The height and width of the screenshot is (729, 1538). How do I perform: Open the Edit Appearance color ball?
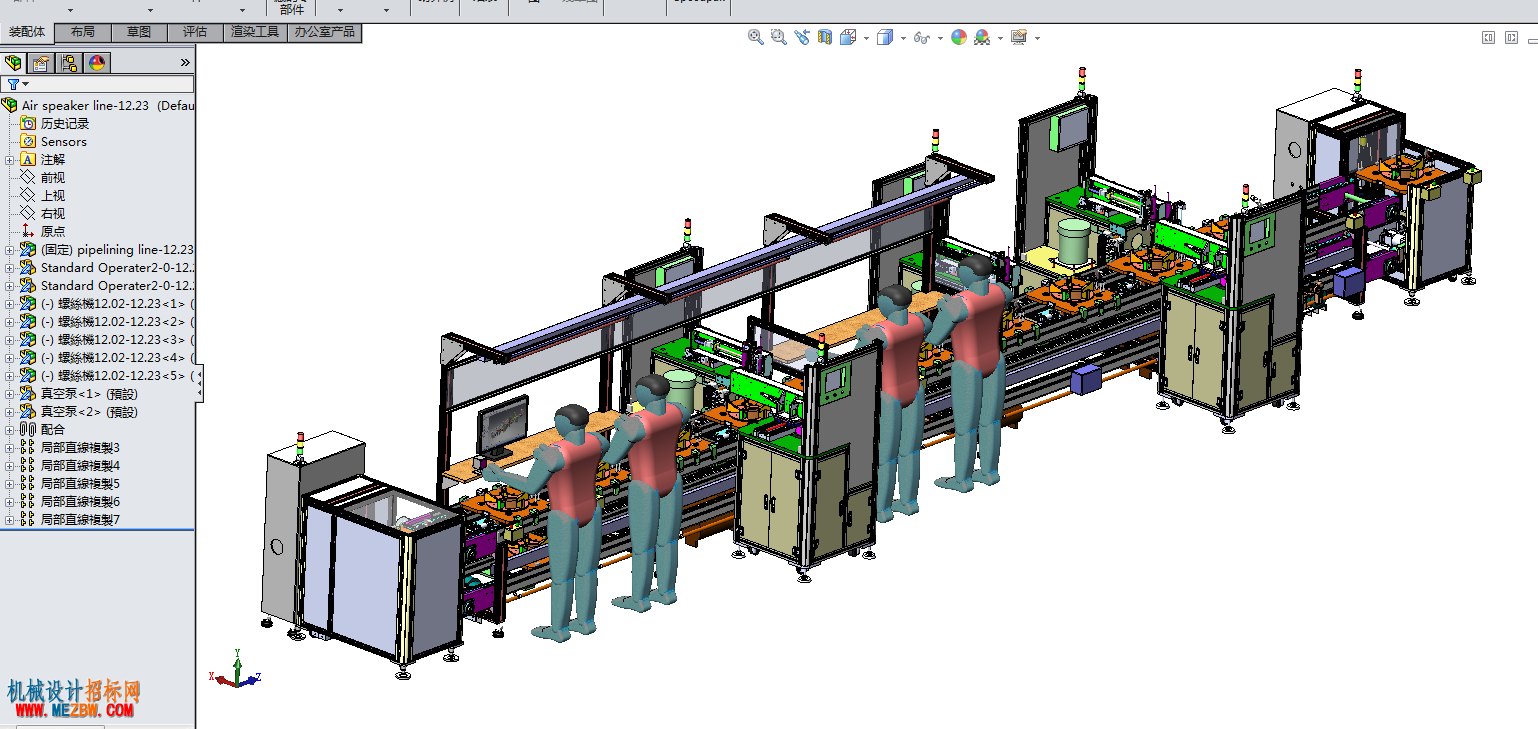[x=959, y=37]
